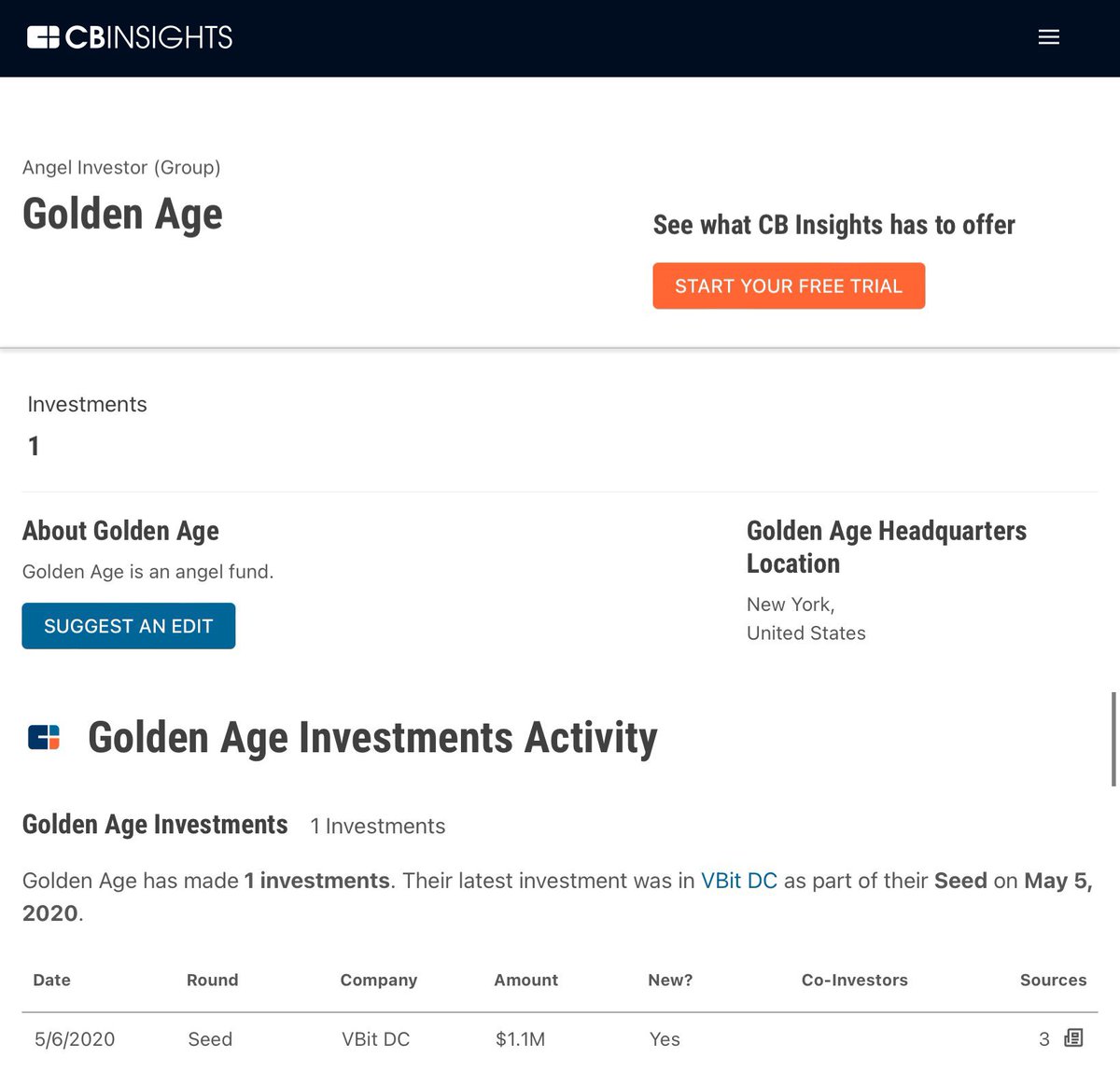Click the Angel Investor (Group) label

pyautogui.click(x=121, y=168)
